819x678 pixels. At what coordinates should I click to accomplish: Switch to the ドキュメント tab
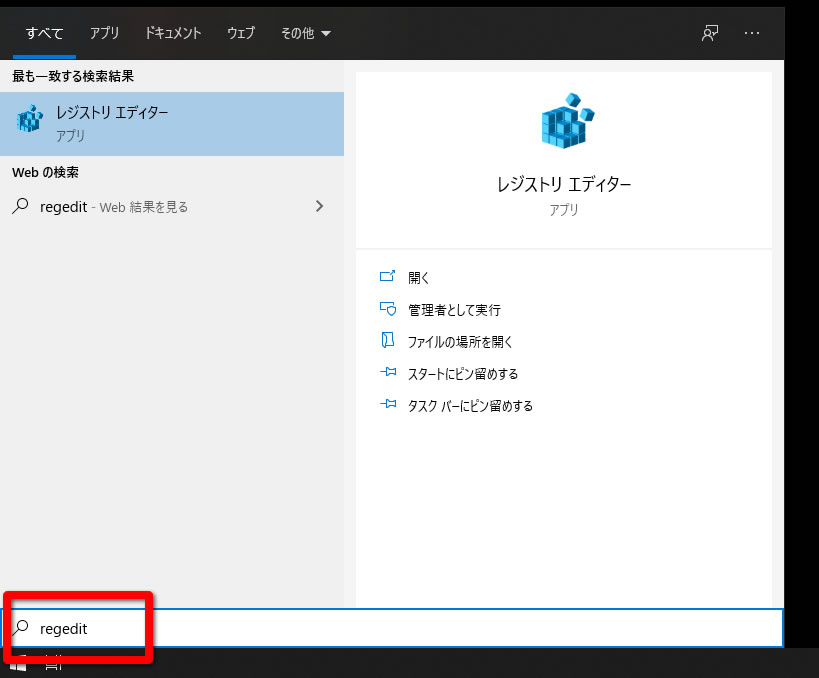[173, 33]
